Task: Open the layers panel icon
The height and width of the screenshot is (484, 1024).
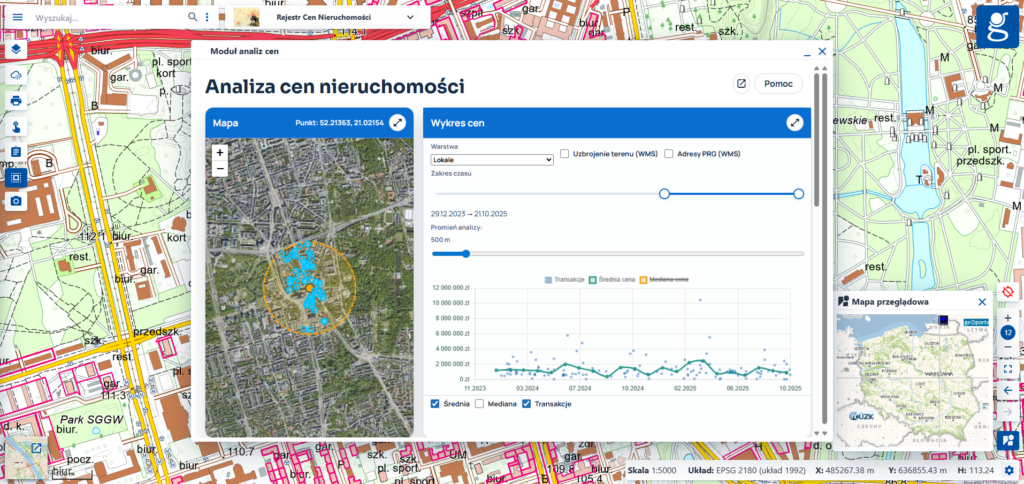Action: (16, 48)
